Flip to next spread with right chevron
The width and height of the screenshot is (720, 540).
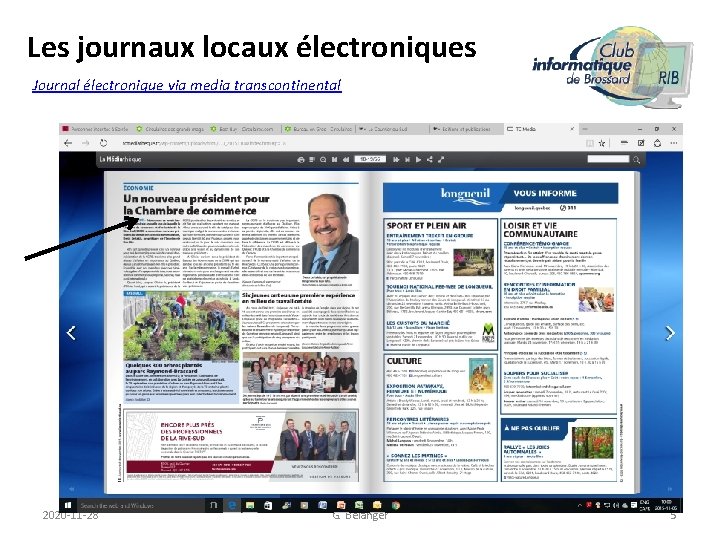pos(670,332)
